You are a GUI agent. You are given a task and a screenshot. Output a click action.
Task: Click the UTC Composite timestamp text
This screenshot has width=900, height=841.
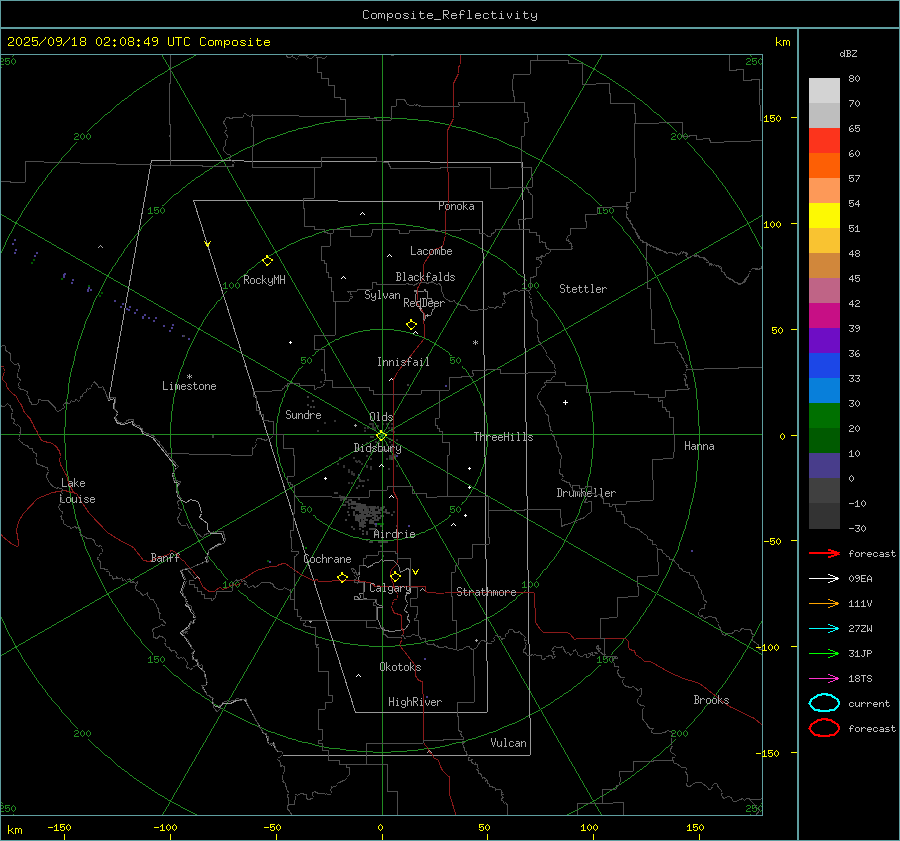[138, 42]
